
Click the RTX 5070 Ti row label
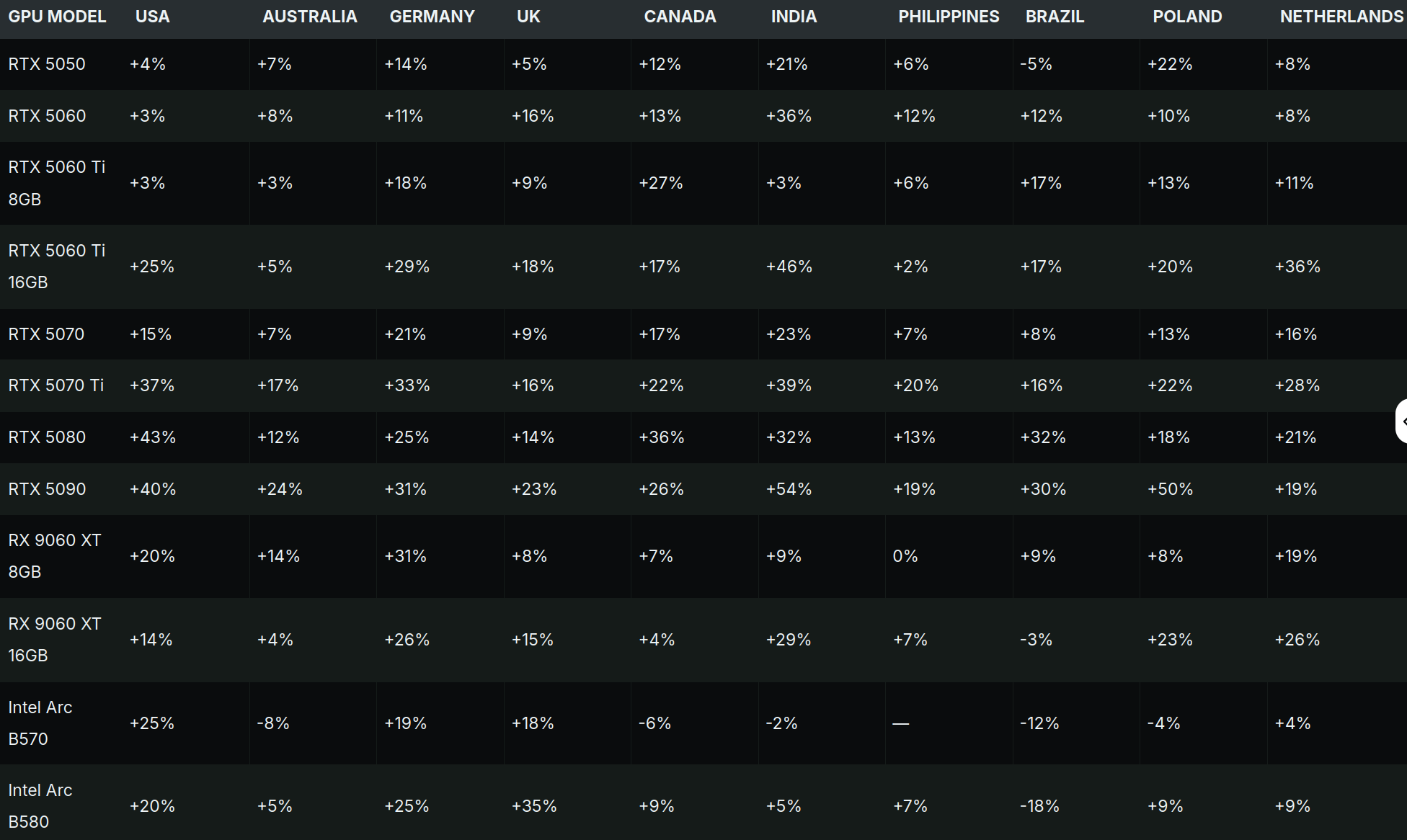point(56,385)
